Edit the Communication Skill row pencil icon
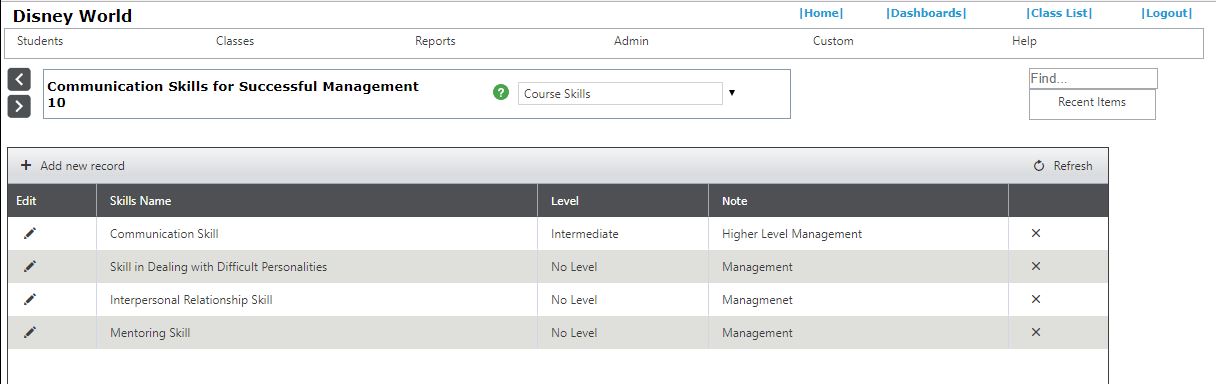Image resolution: width=1216 pixels, height=384 pixels. 30,233
